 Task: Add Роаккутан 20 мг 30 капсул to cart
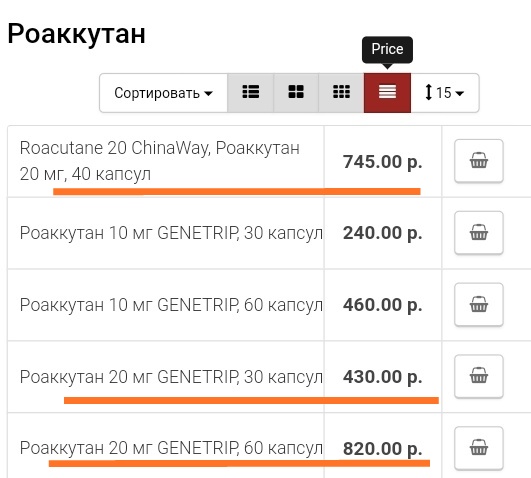(479, 376)
